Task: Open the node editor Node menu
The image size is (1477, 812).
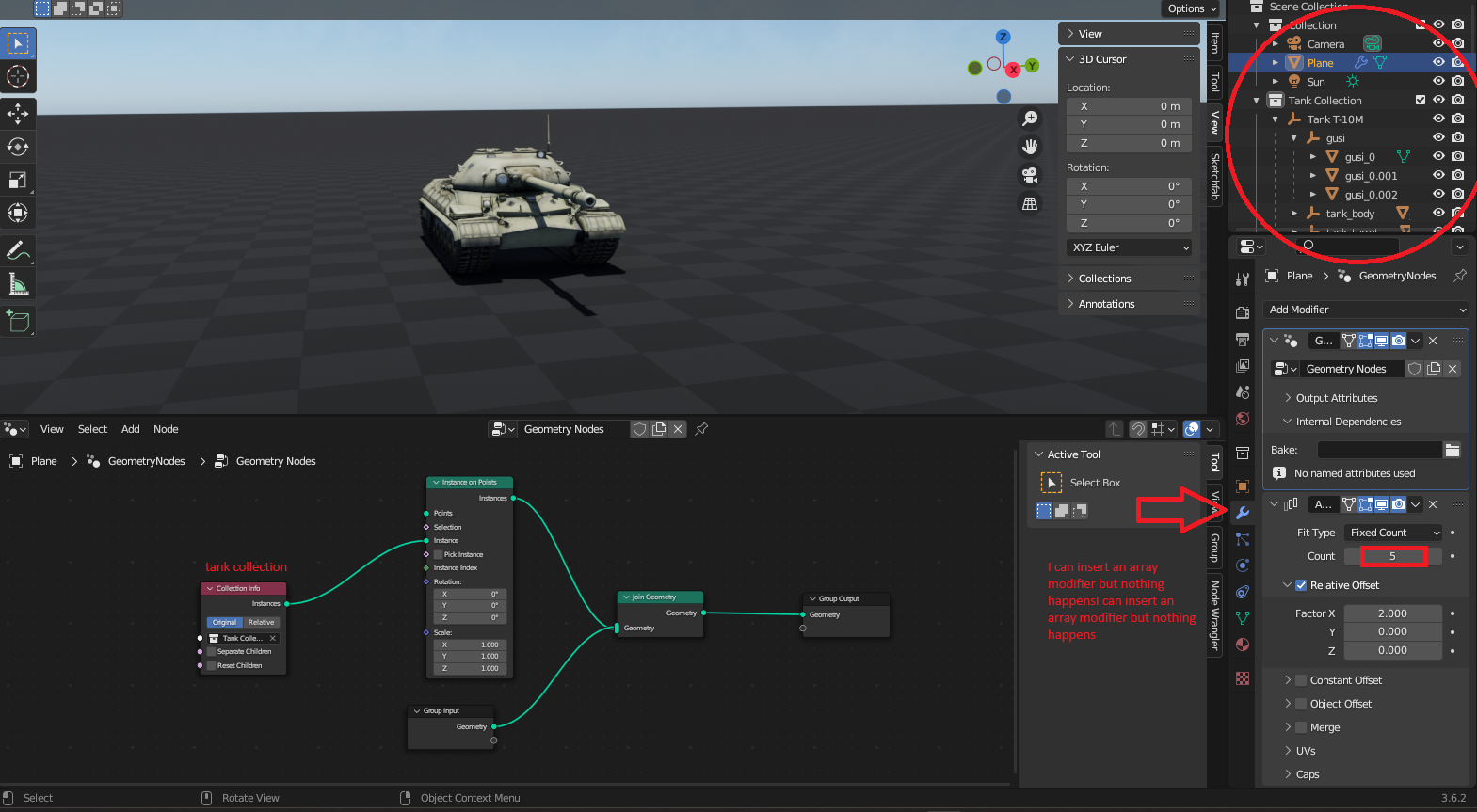Action: pos(166,429)
